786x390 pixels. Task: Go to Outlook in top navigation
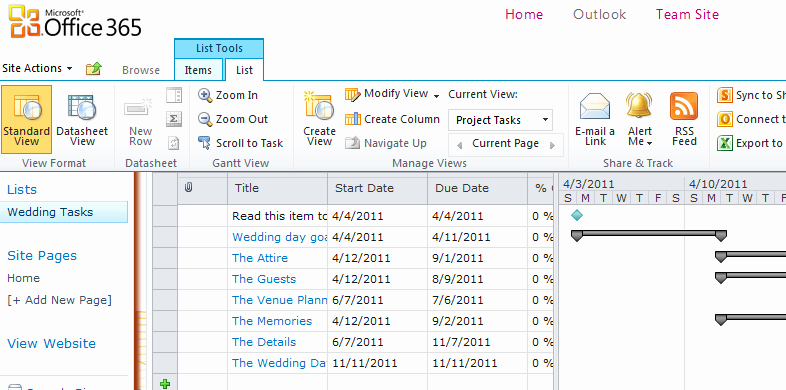pyautogui.click(x=600, y=15)
